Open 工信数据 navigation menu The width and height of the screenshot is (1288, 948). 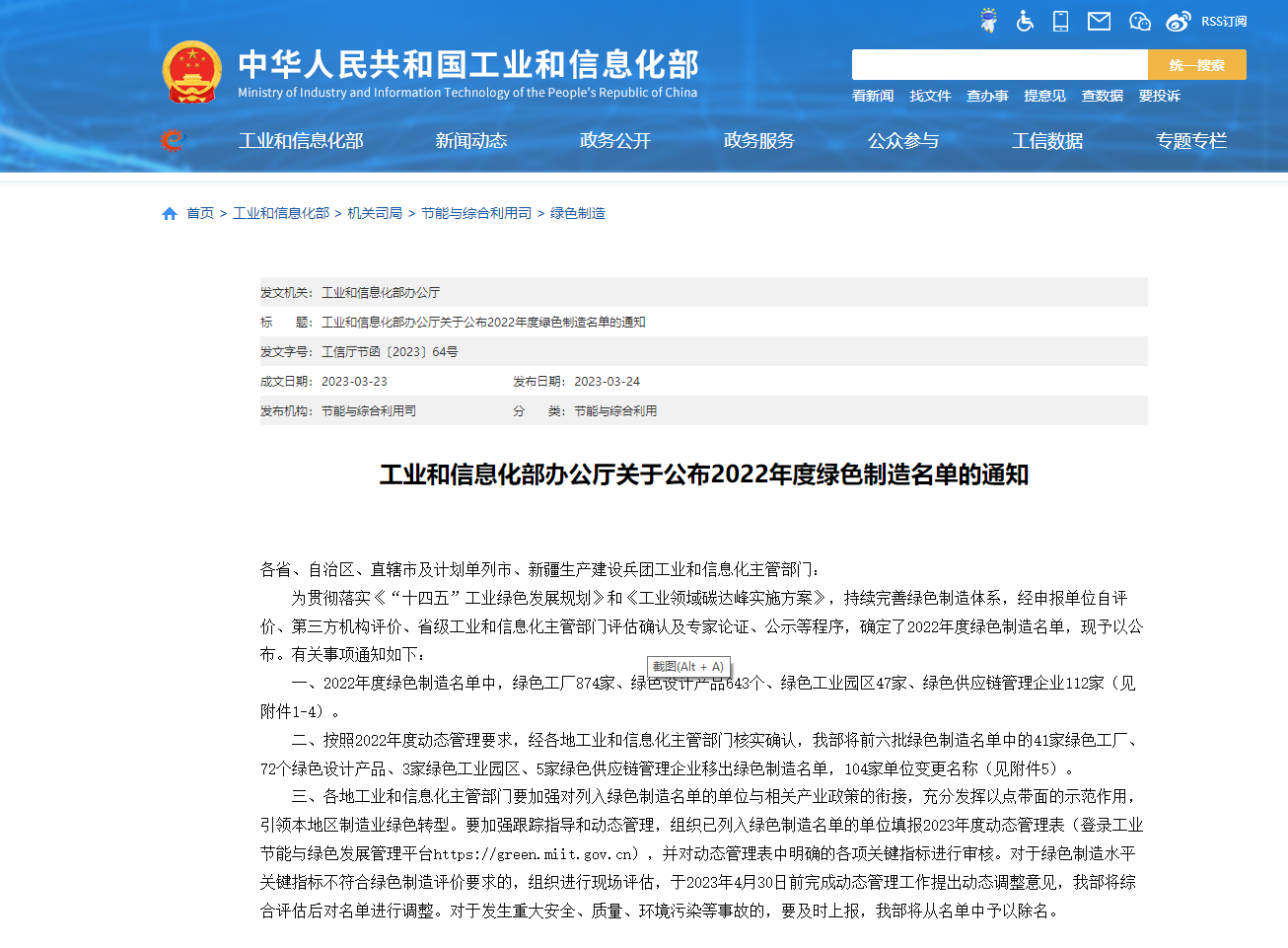1047,141
